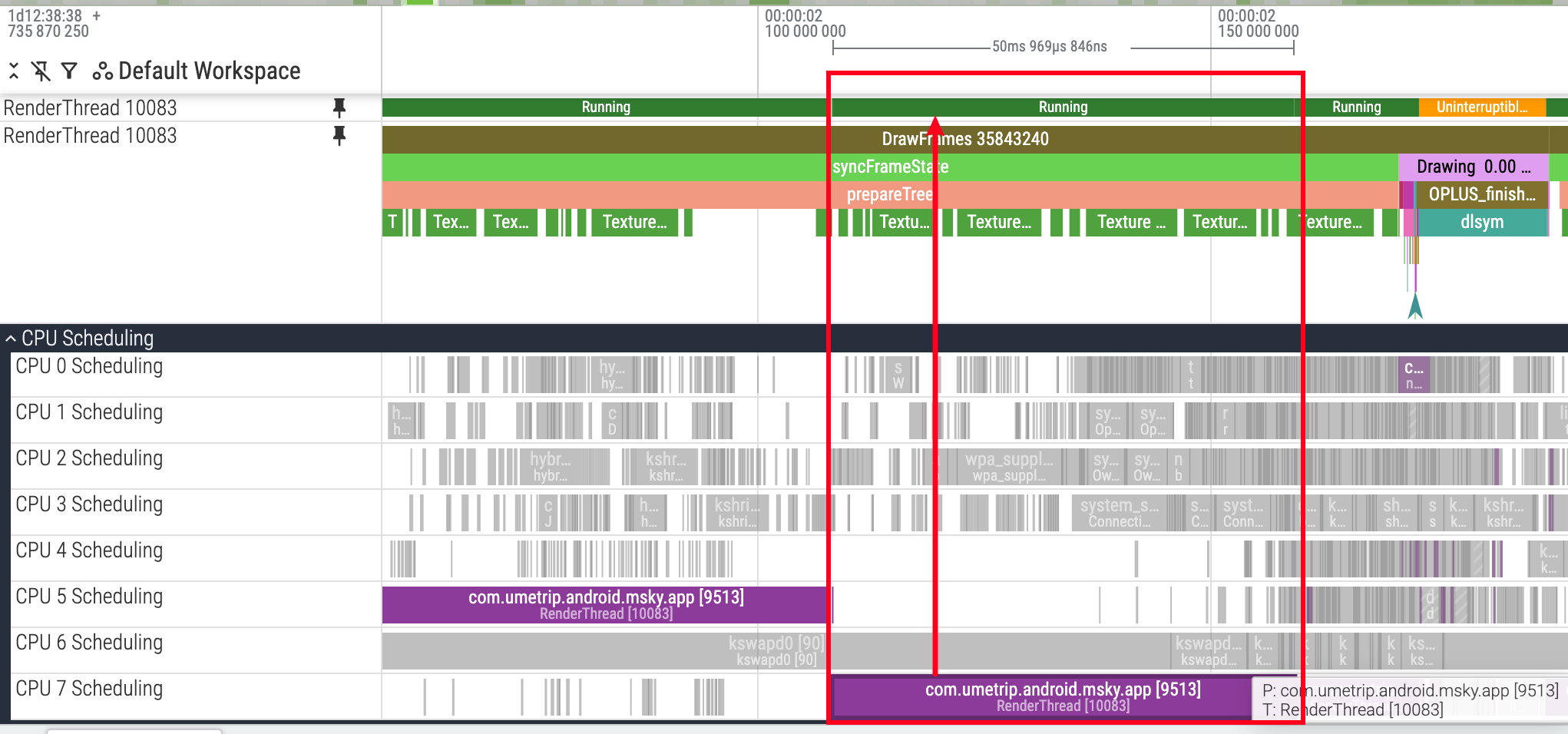Click the 50ms 969µs 846ns selection duration label
Screen dimensions: 1568x734
click(1049, 47)
